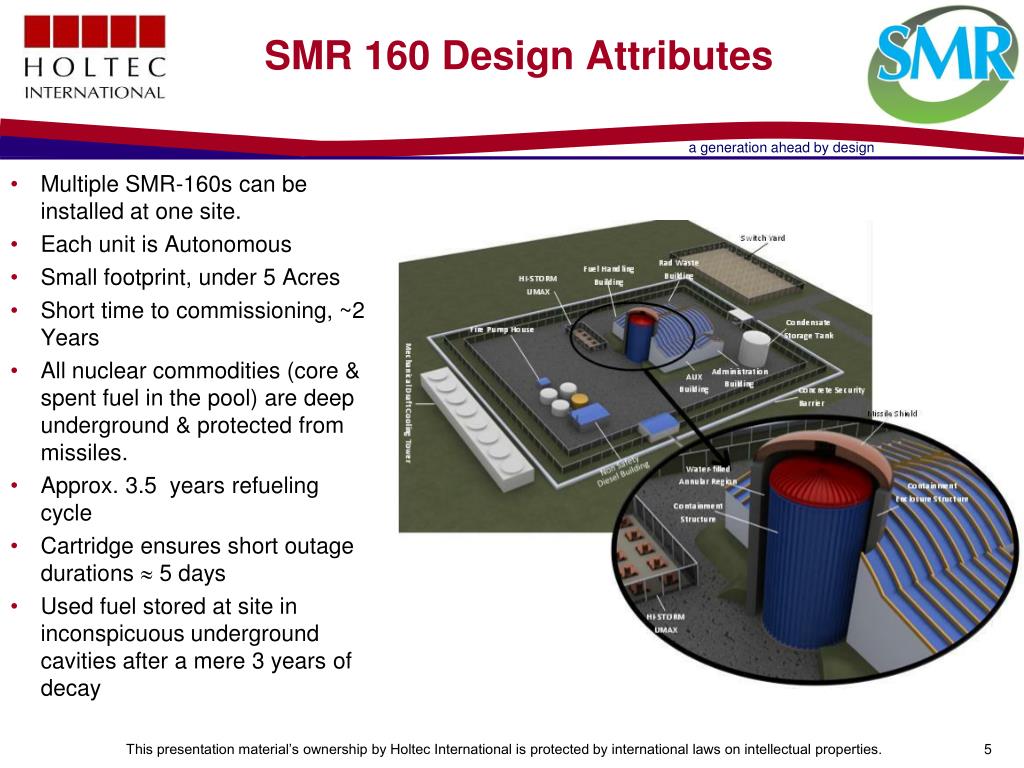
Task: Click the 'Containment Structure' label in inset
Action: [698, 512]
